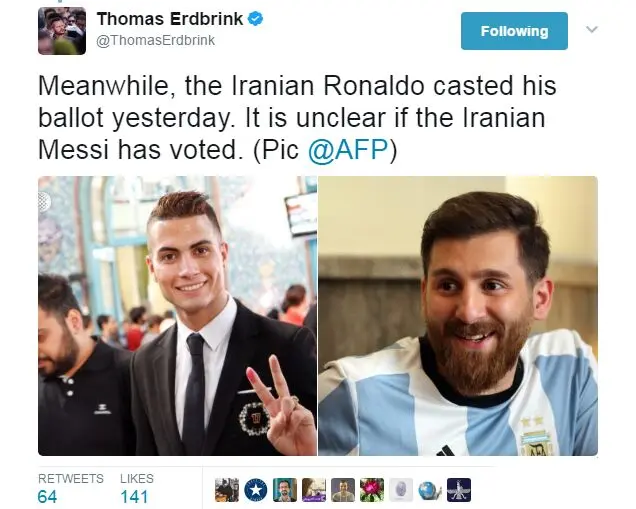Viewport: 636px width, 509px height.
Task: Open the bearded man teal background avatar
Action: (x=285, y=490)
